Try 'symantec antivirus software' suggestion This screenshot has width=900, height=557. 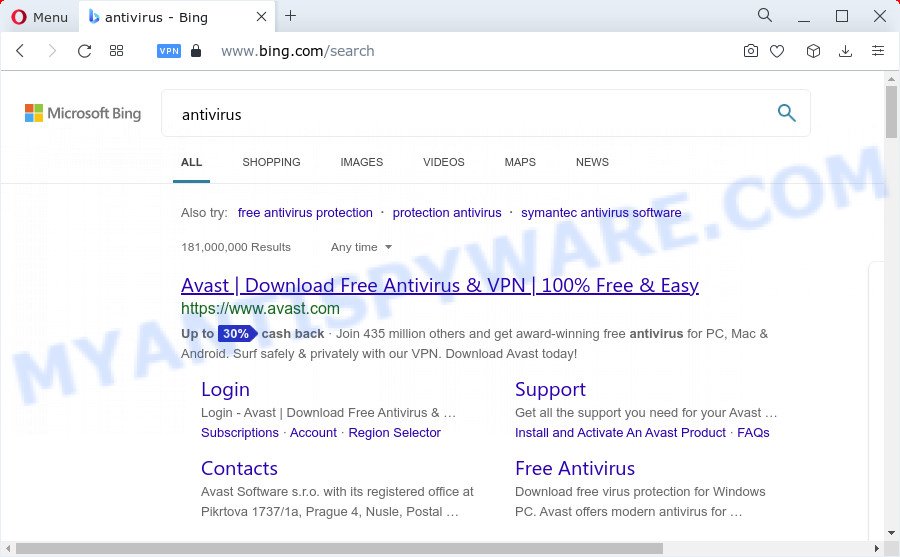tap(601, 212)
